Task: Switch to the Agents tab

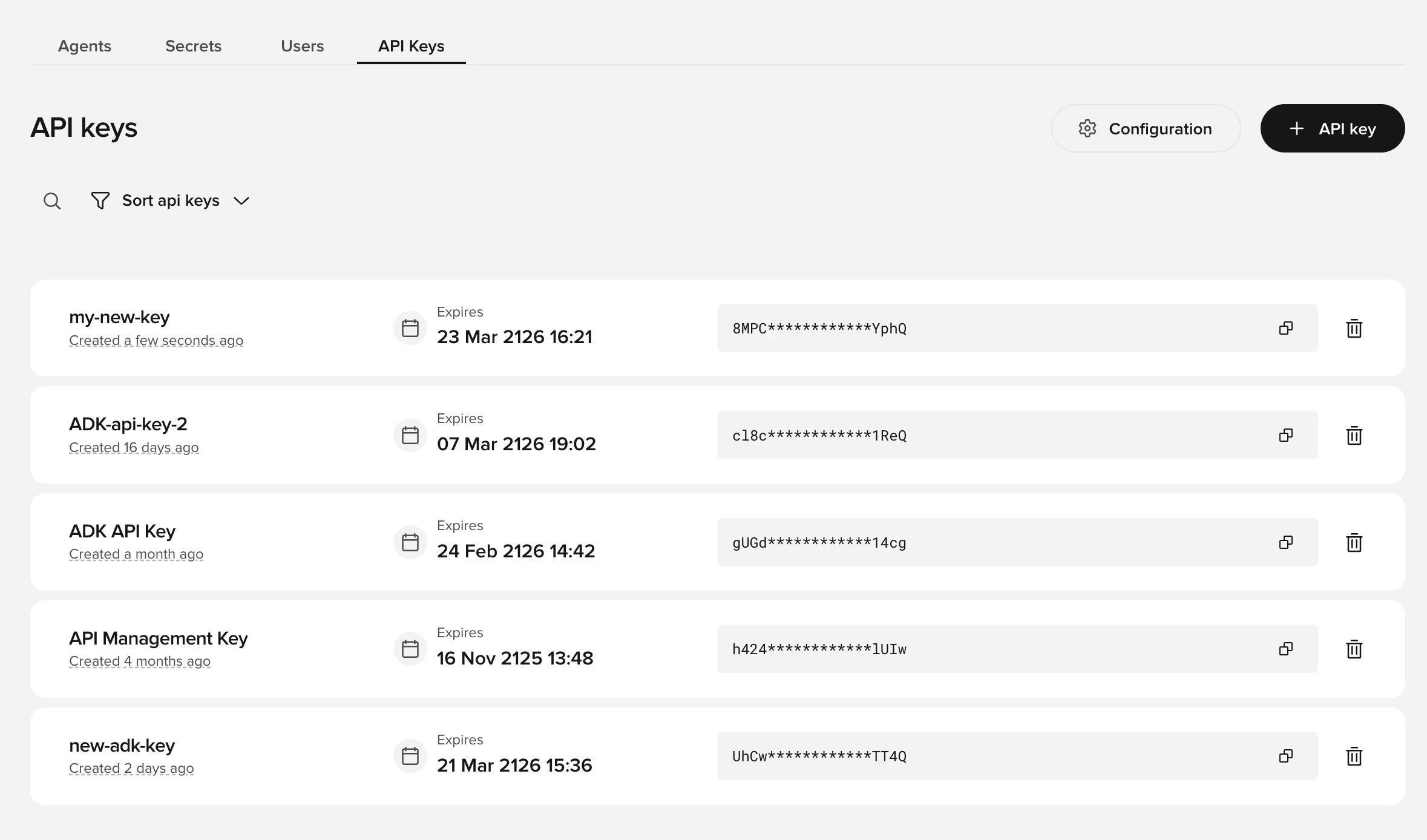Action: click(84, 46)
